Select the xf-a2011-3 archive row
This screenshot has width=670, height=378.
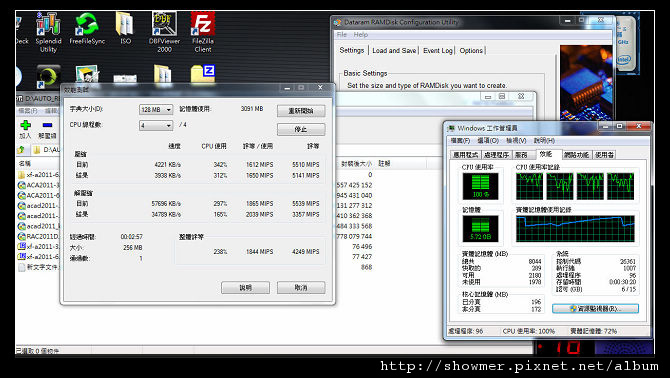pos(38,247)
